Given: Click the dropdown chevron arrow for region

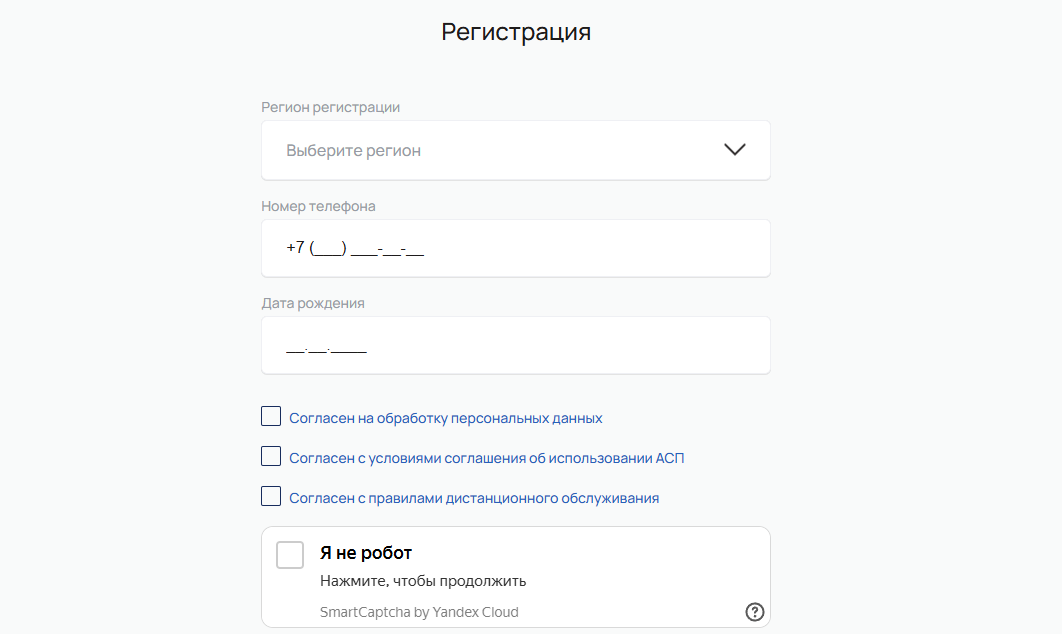Looking at the screenshot, I should coord(735,150).
